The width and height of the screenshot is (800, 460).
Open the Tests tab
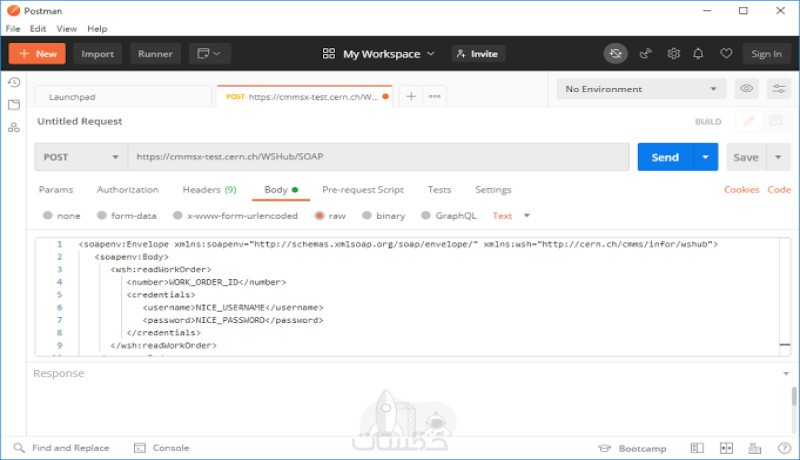(439, 189)
